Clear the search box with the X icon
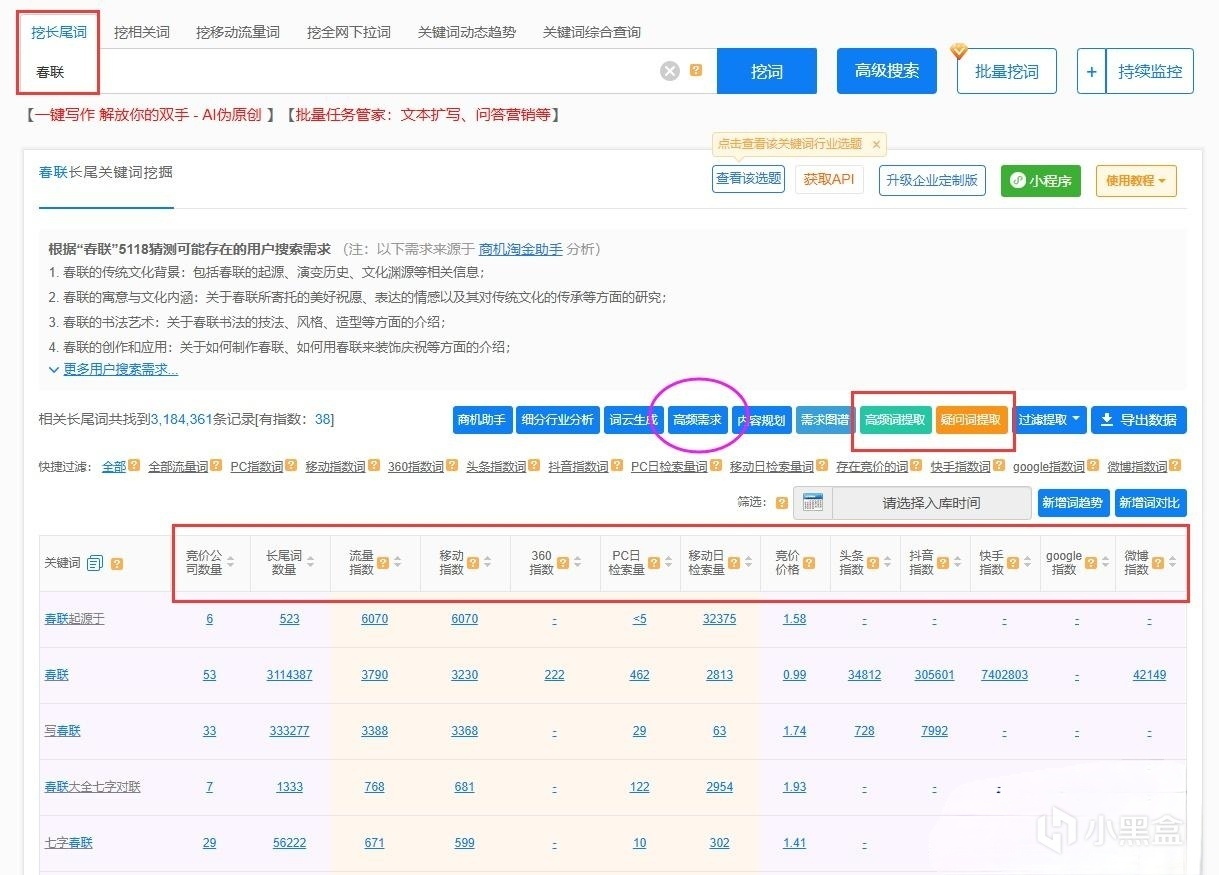The height and width of the screenshot is (875, 1219). click(x=670, y=71)
